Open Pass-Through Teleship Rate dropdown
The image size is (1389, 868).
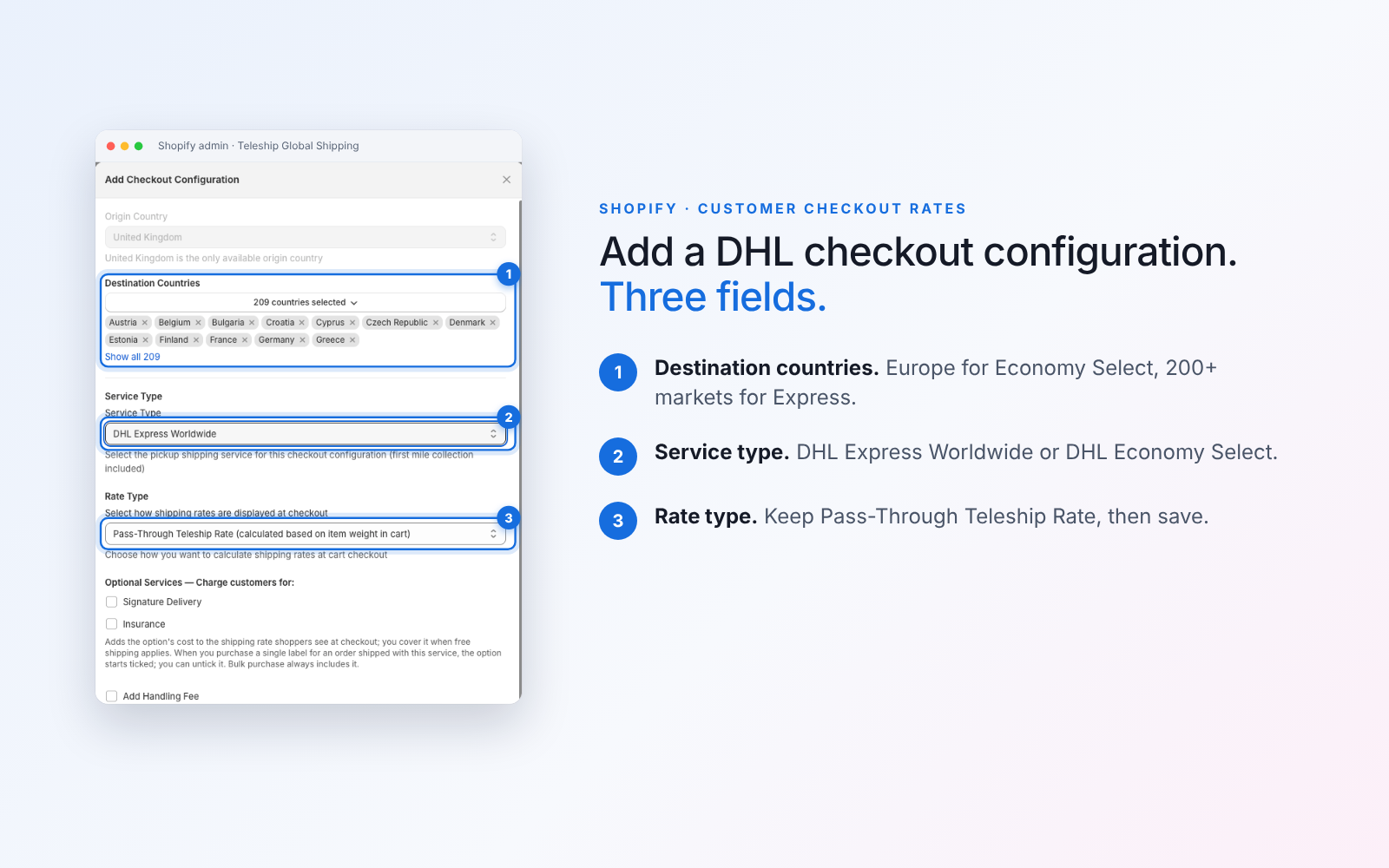click(x=306, y=534)
